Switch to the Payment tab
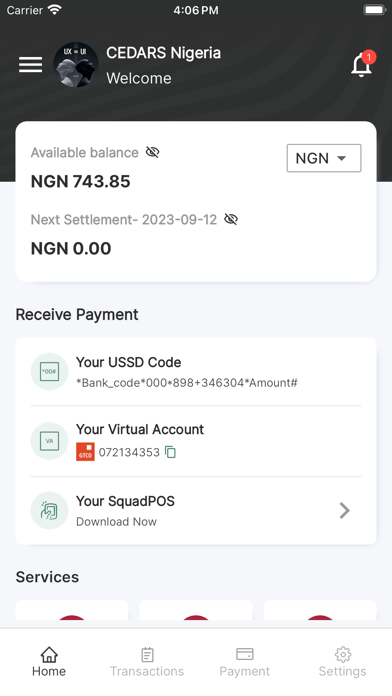Image resolution: width=392 pixels, height=696 pixels. (245, 662)
